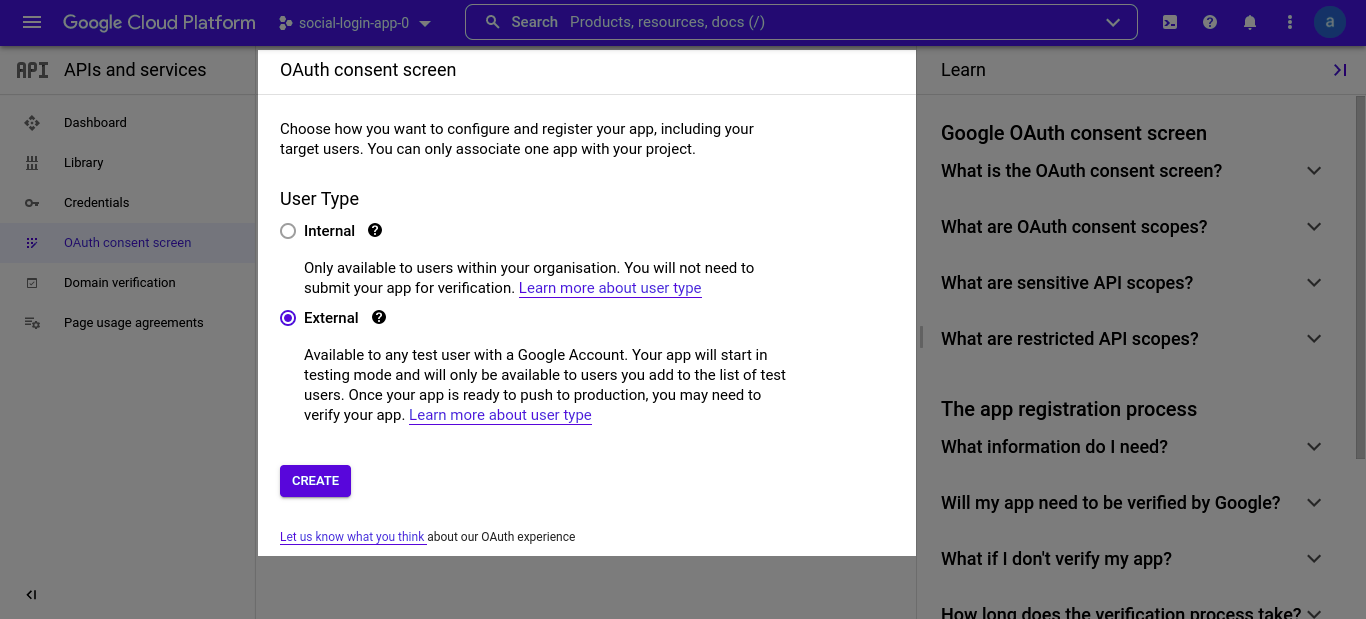The height and width of the screenshot is (619, 1366).
Task: Click the CREATE button
Action: pyautogui.click(x=315, y=481)
